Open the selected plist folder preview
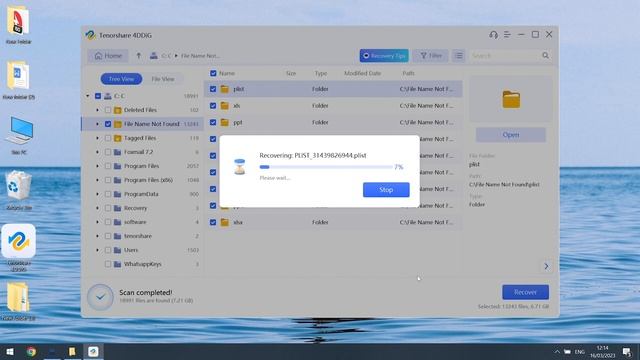This screenshot has width=640, height=360. (x=511, y=135)
